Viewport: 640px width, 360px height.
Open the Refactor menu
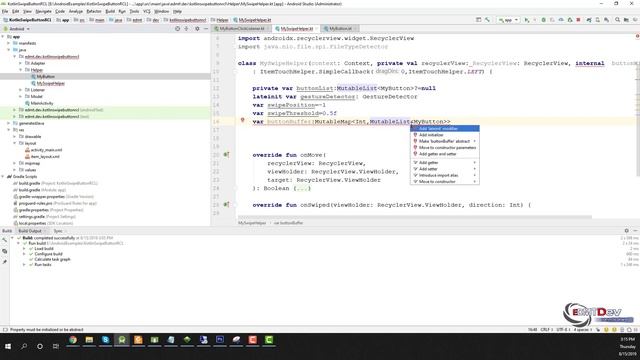[93, 11]
